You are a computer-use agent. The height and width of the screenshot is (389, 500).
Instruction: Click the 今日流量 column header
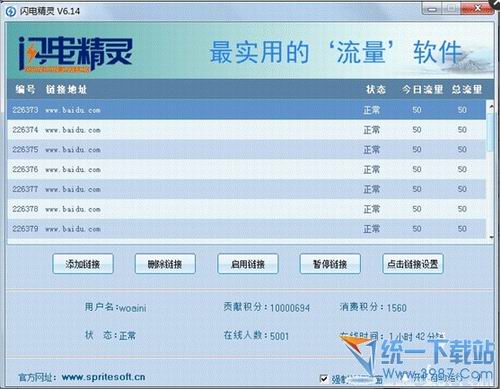[422, 89]
